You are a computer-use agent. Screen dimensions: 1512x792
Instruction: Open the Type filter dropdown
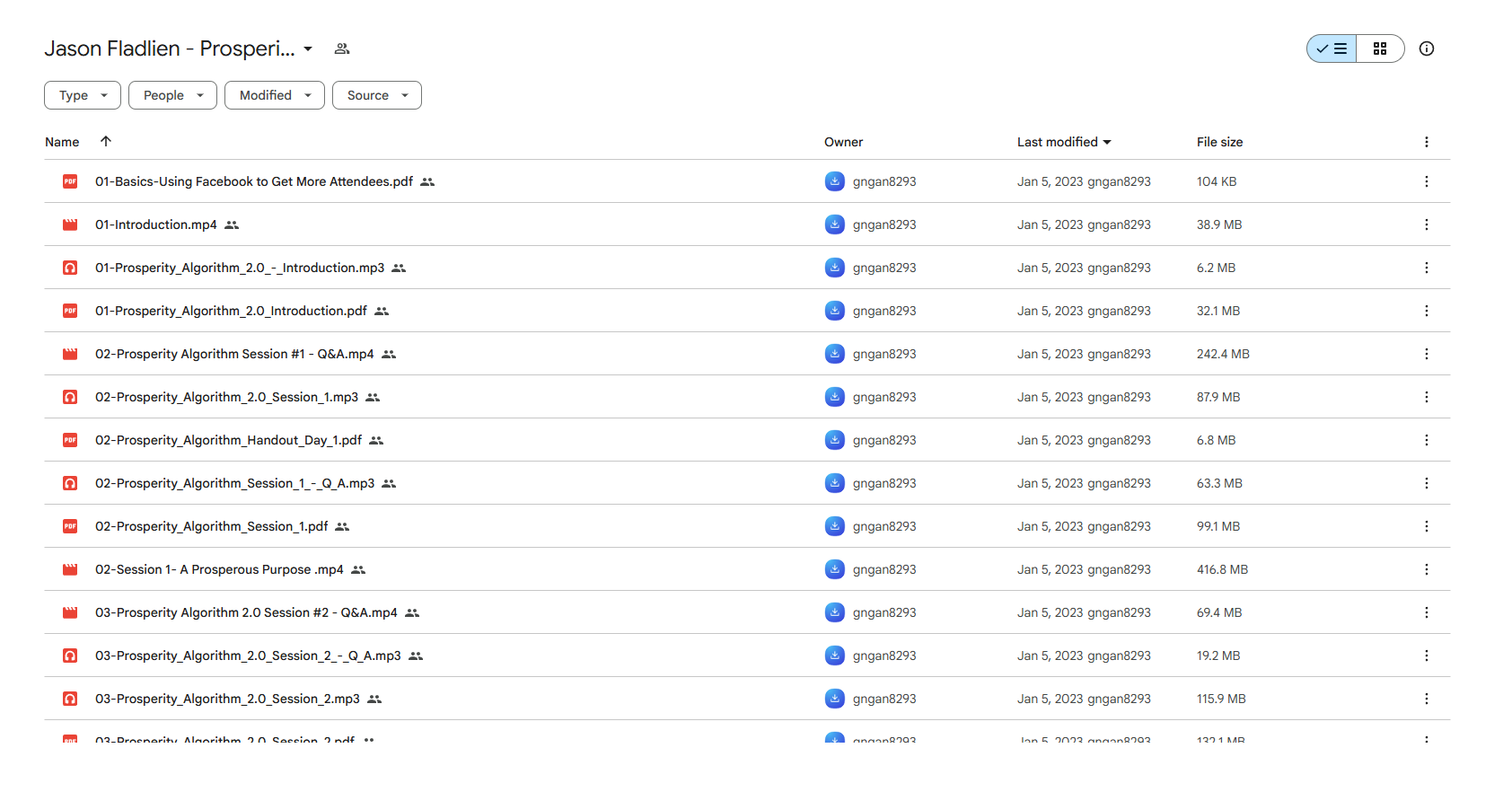point(83,95)
